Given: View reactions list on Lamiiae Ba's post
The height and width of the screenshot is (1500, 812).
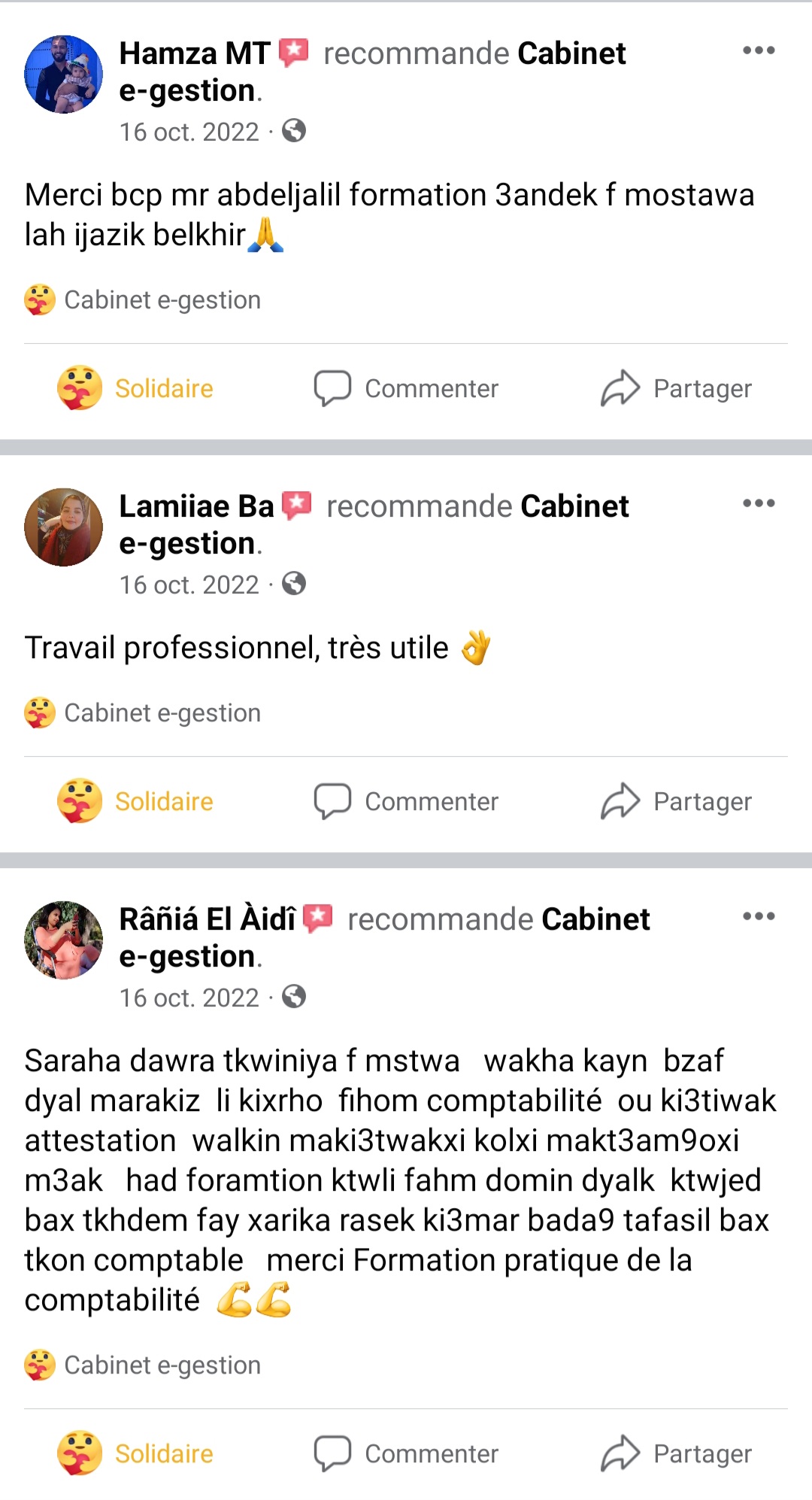Looking at the screenshot, I should [143, 713].
